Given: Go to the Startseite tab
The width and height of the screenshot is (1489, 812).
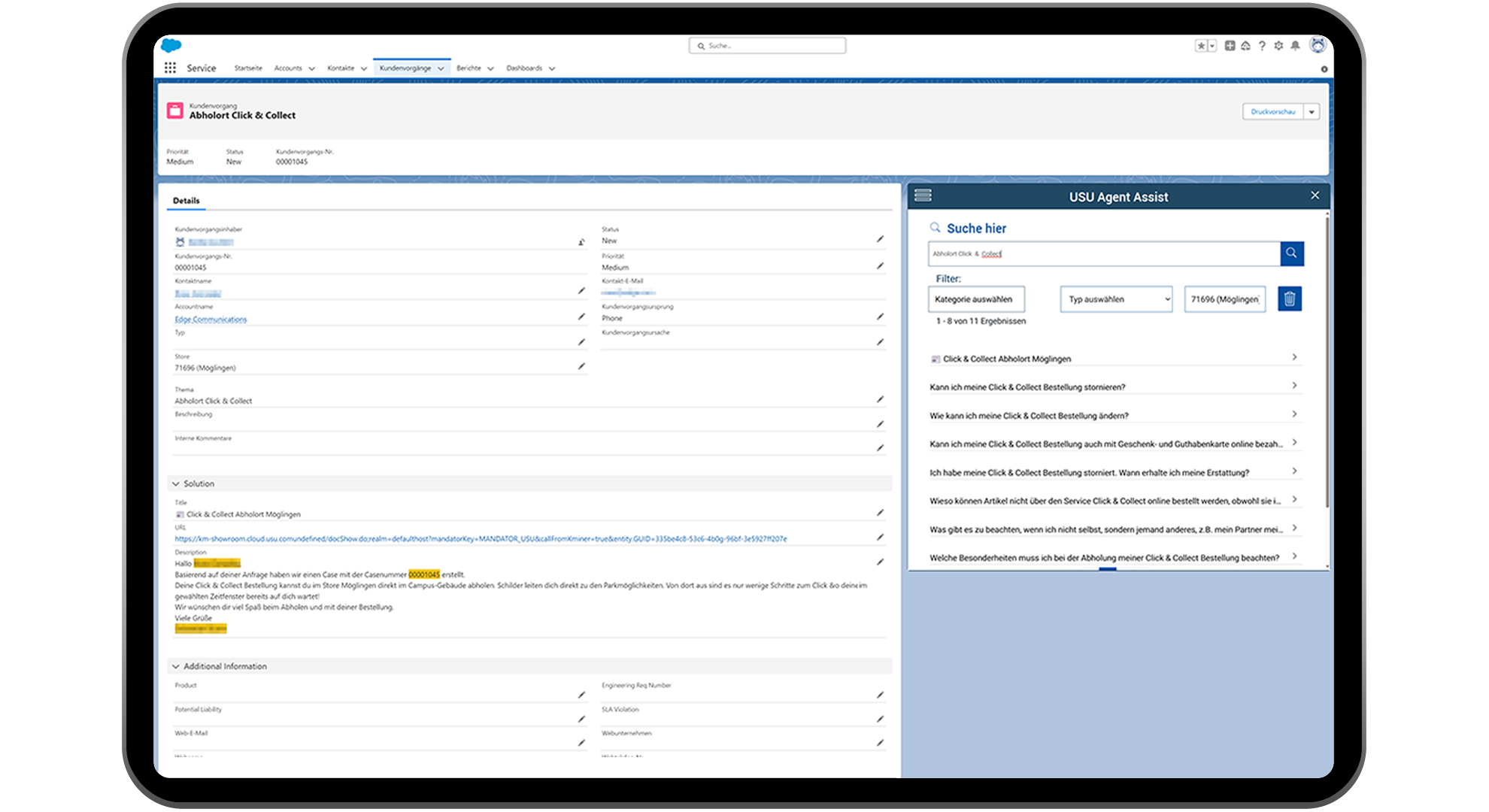Looking at the screenshot, I should [248, 68].
